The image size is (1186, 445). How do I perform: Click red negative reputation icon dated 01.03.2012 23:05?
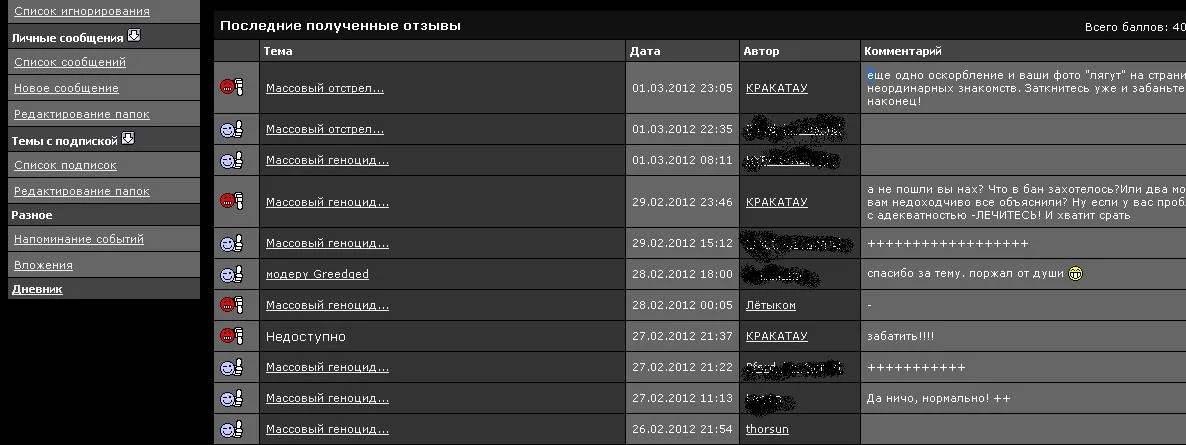click(x=232, y=88)
